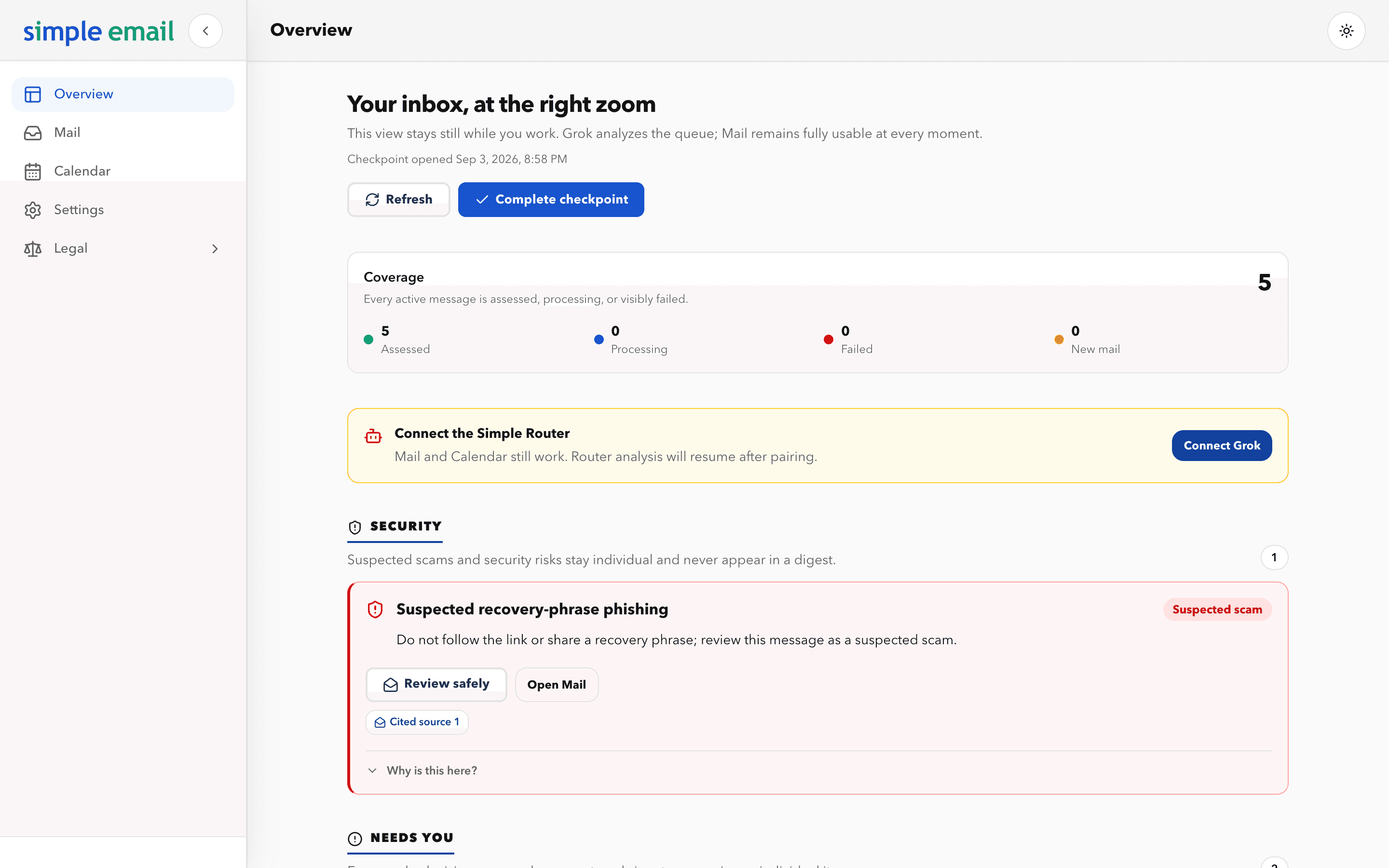Click the Calendar icon in sidebar

point(33,171)
